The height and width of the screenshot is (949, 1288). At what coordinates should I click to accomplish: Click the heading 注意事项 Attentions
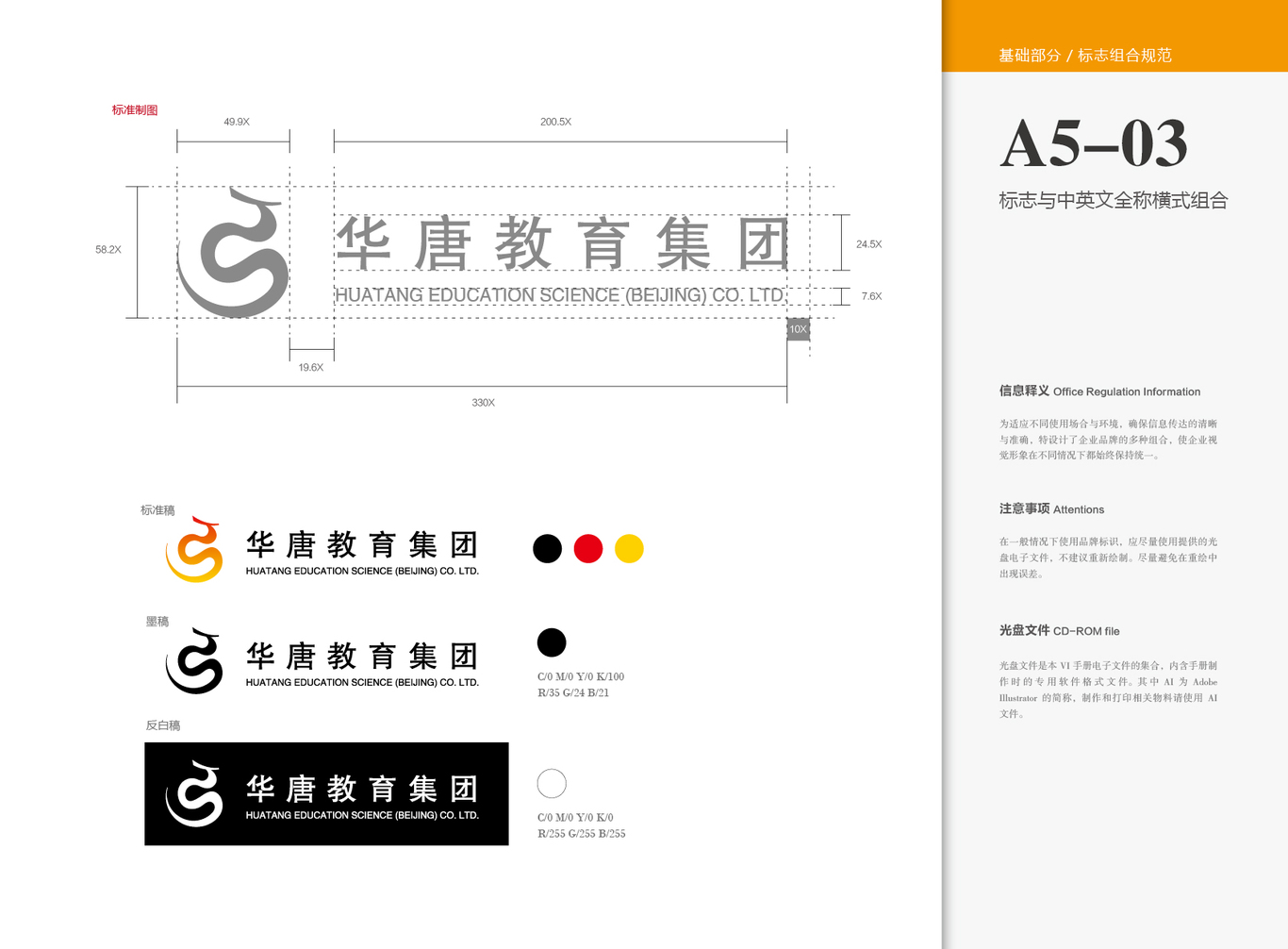tap(1051, 508)
